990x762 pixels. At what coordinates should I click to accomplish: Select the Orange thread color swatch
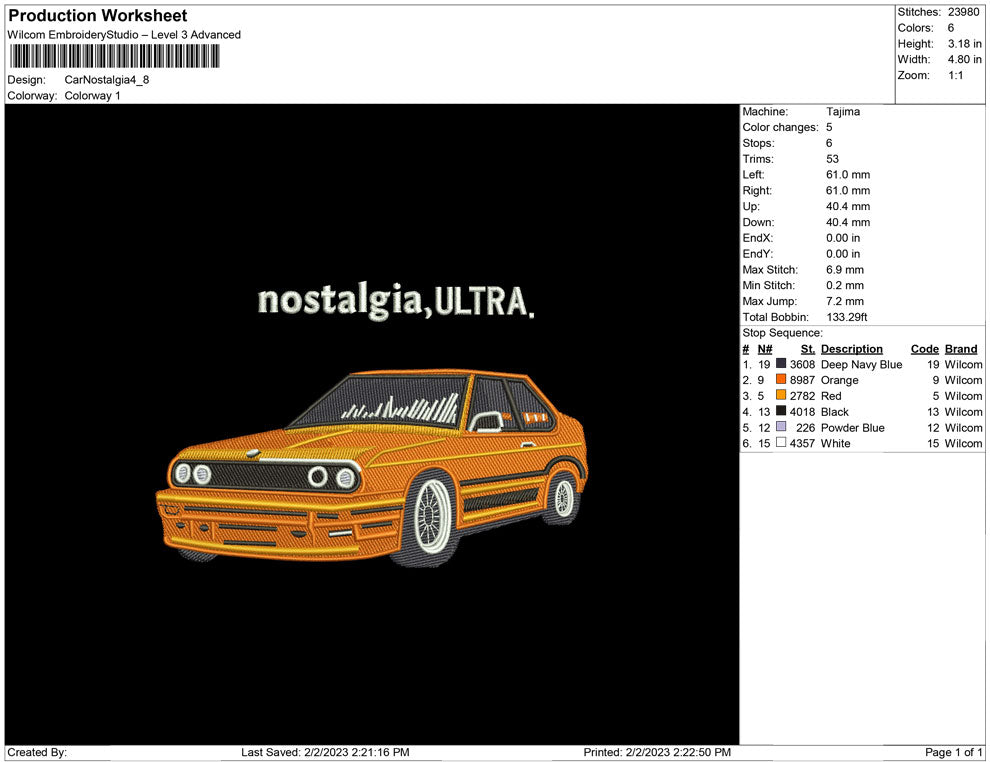781,380
